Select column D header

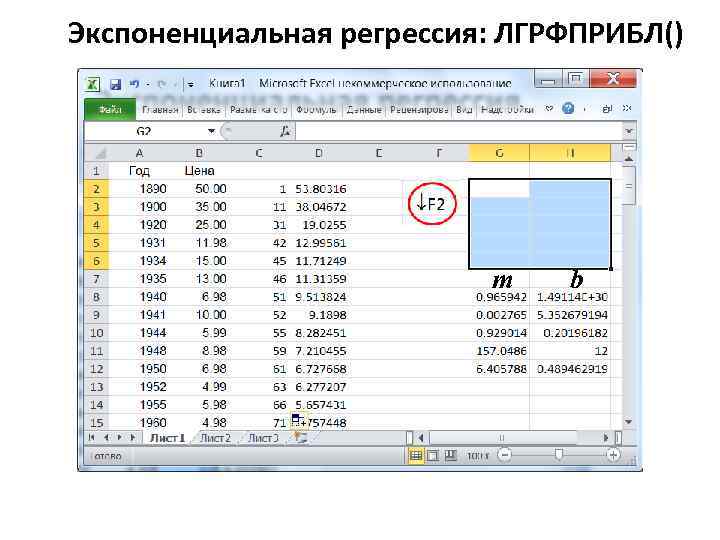point(319,153)
